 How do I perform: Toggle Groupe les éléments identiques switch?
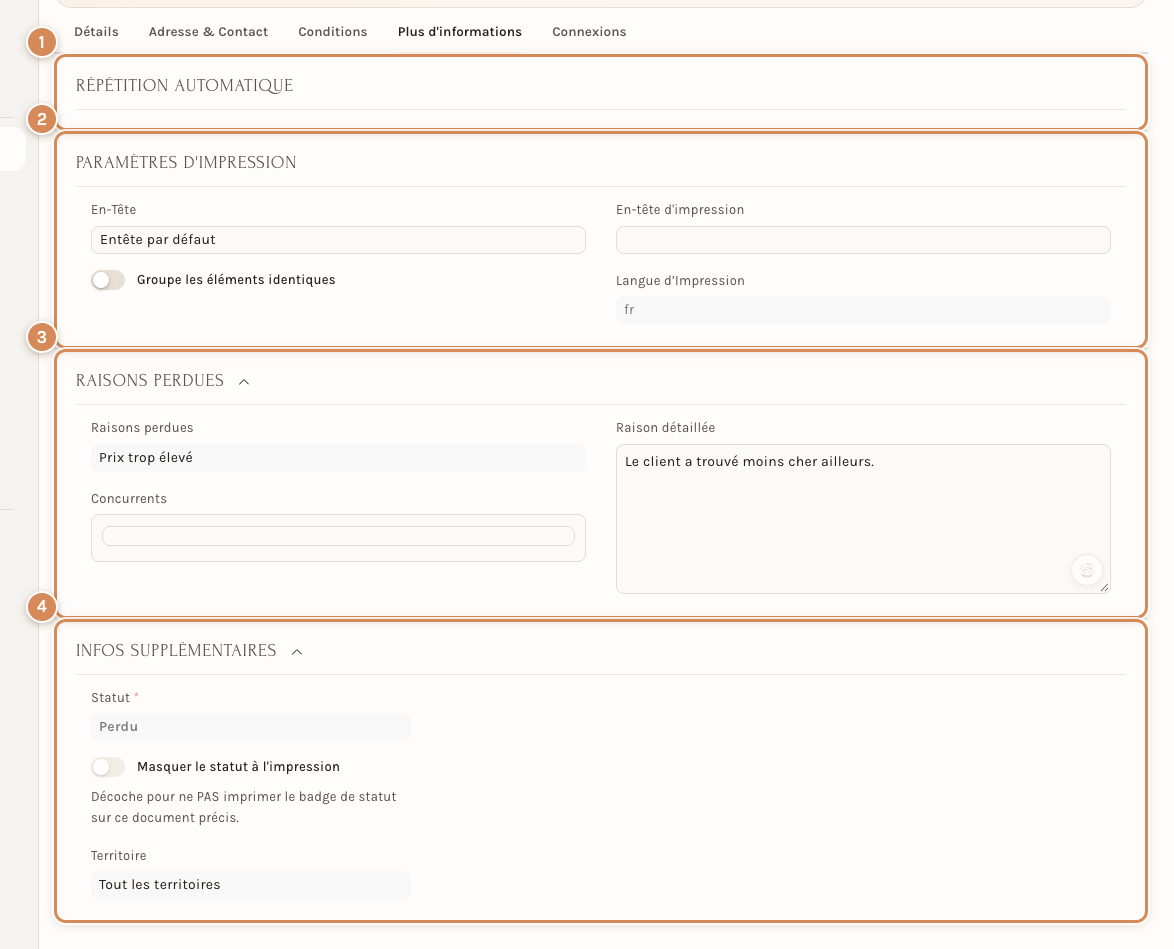click(108, 280)
